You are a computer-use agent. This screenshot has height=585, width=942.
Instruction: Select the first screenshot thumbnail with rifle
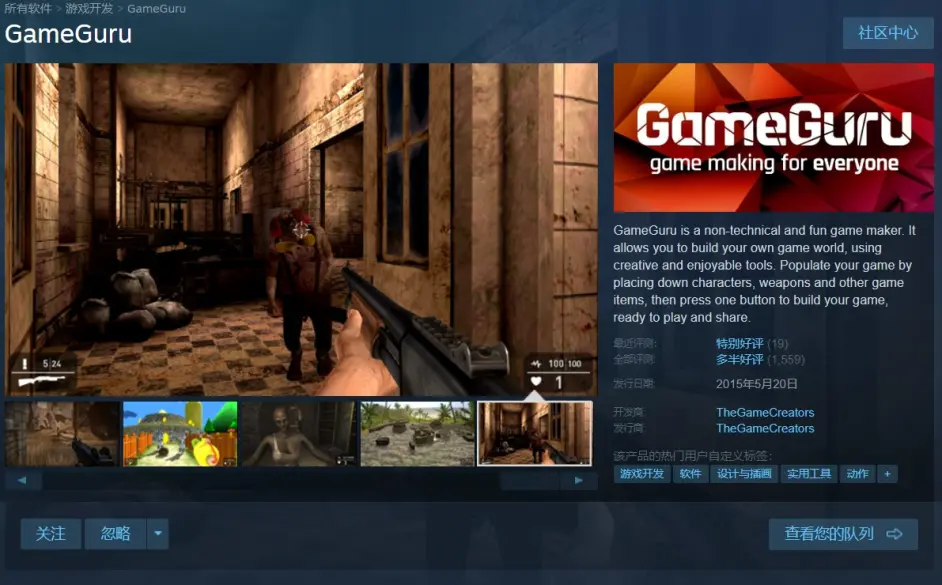click(x=62, y=434)
